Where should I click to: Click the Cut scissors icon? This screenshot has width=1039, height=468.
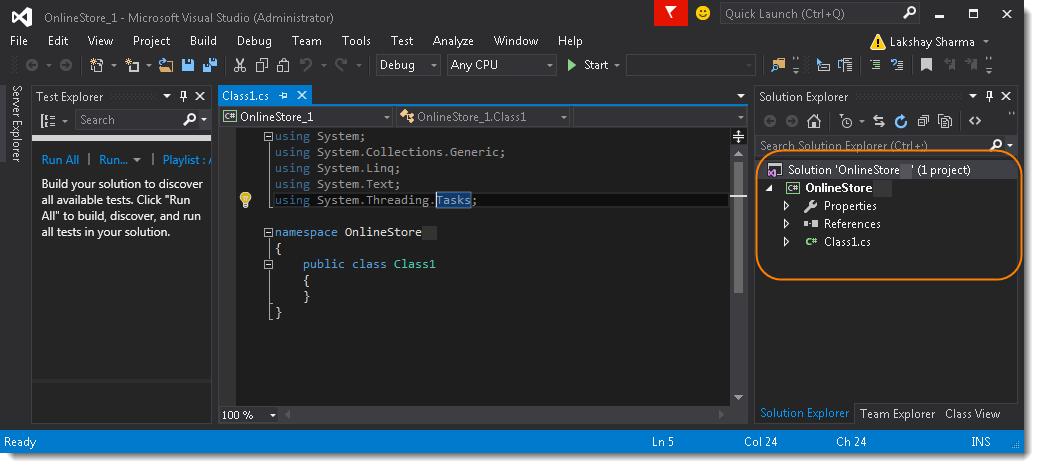coord(240,65)
